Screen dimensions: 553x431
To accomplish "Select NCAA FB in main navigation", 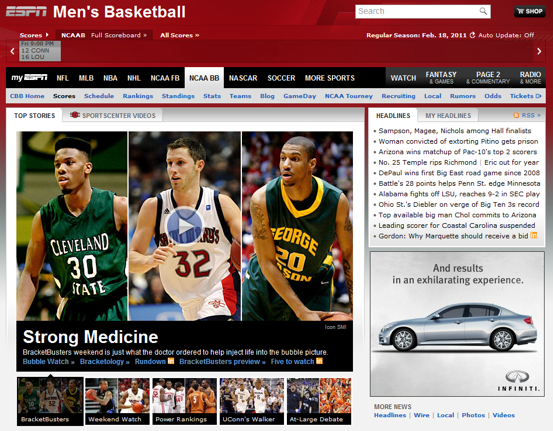I will pyautogui.click(x=165, y=78).
